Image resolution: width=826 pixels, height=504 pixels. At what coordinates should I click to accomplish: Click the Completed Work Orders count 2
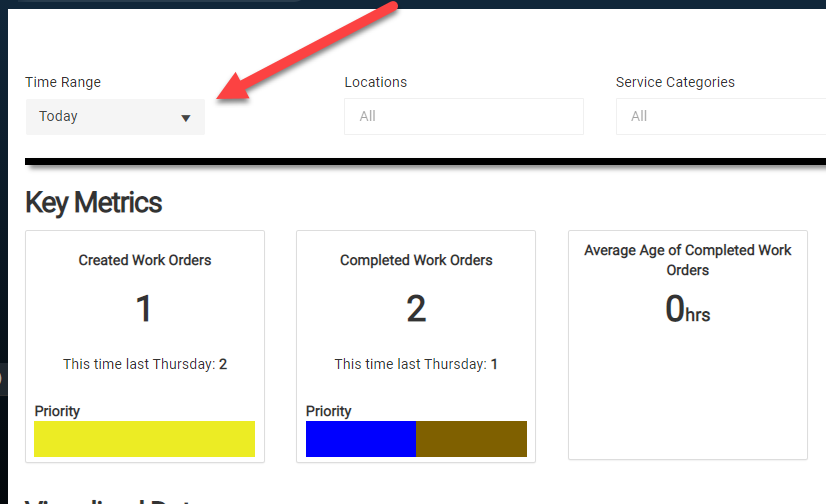tap(416, 309)
